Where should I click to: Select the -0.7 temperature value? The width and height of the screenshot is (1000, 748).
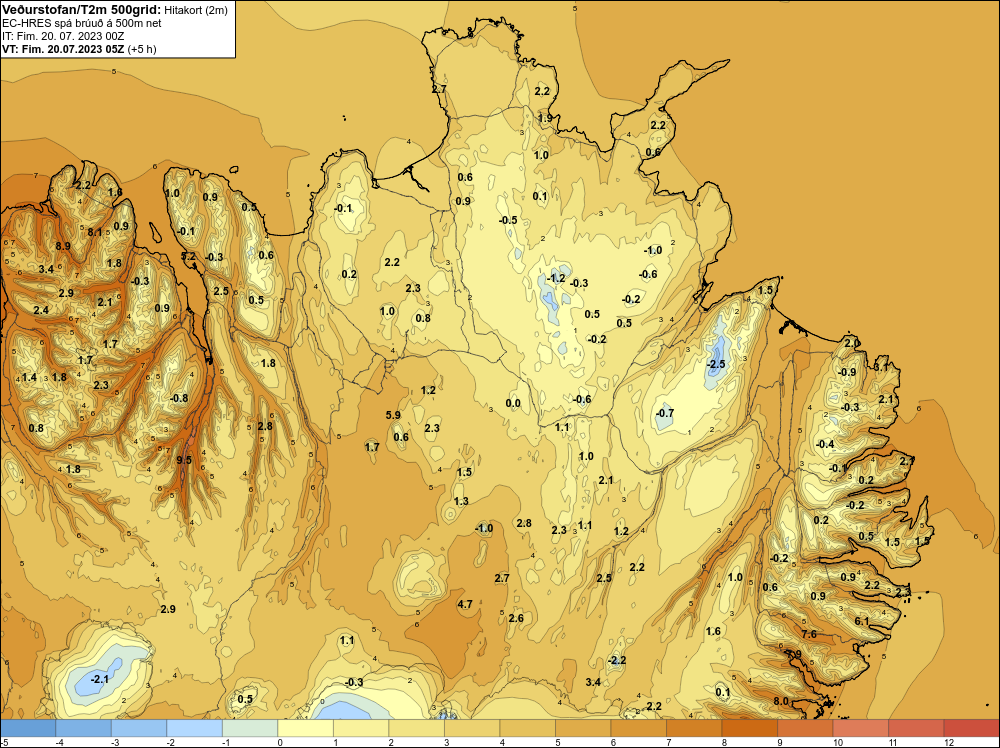click(x=664, y=413)
